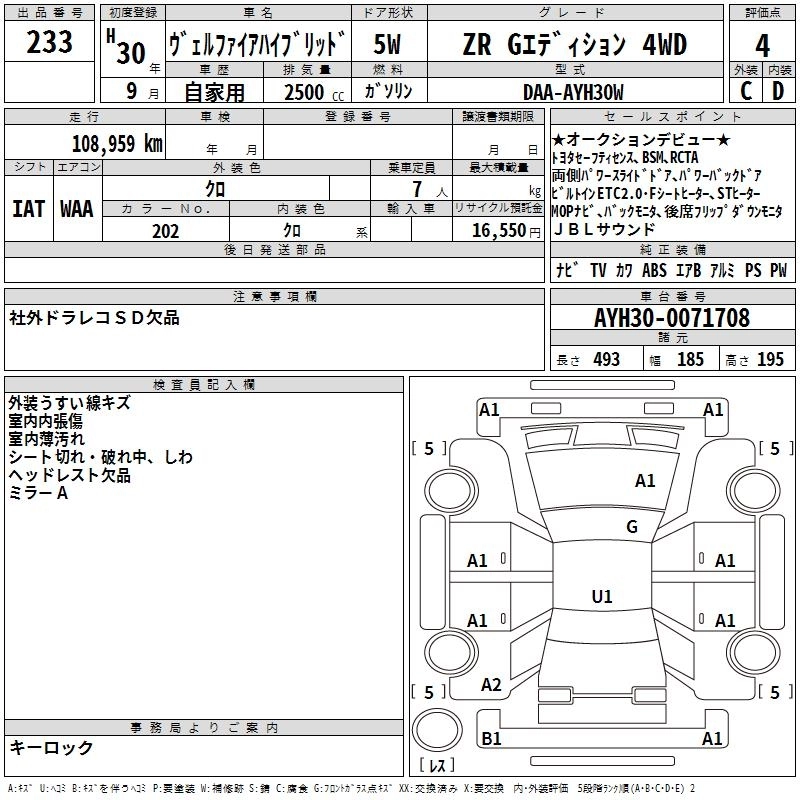
Task: Click the PS power steering code
Action: 753,270
